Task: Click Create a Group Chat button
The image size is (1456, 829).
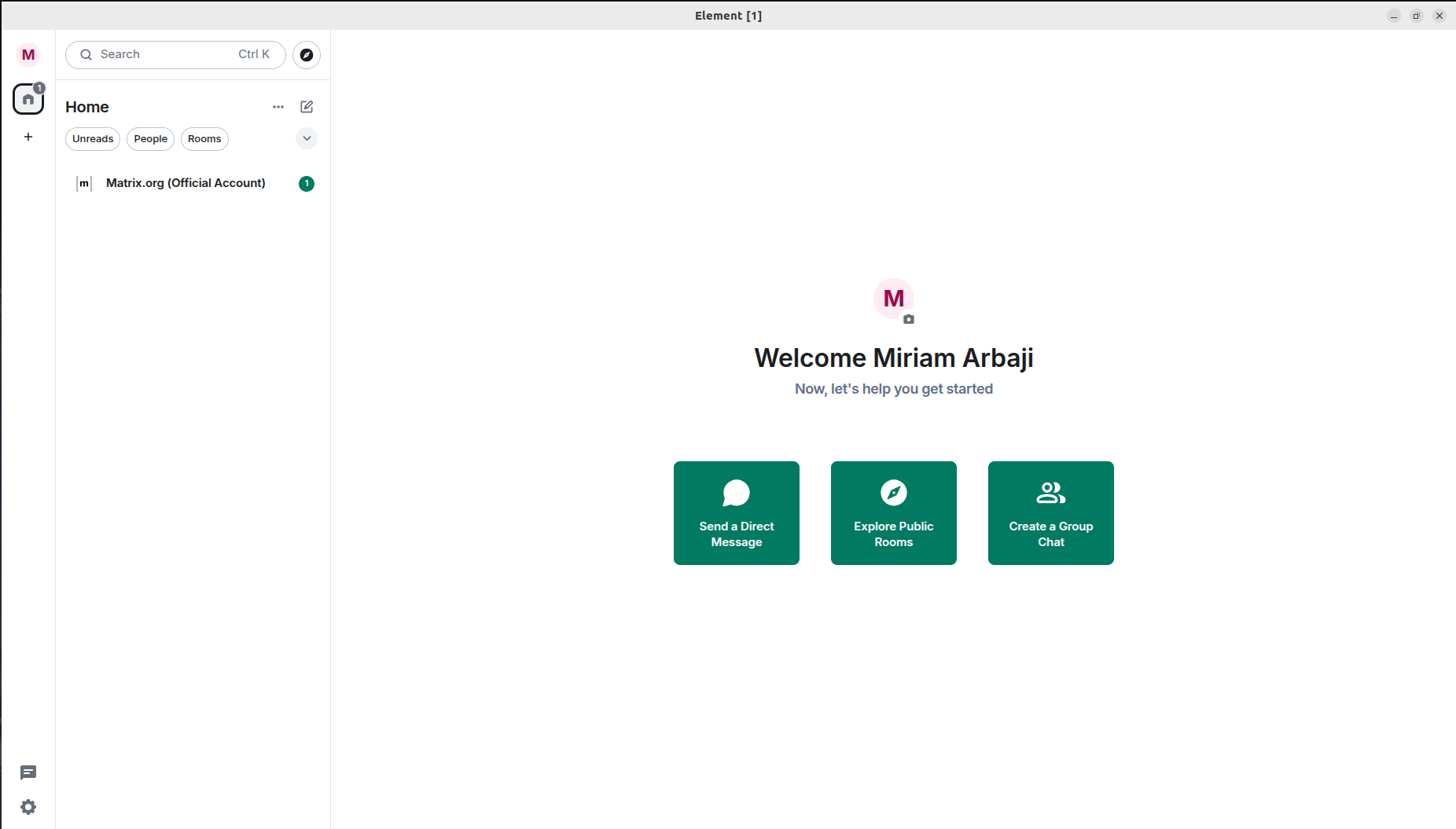Action: tap(1050, 512)
